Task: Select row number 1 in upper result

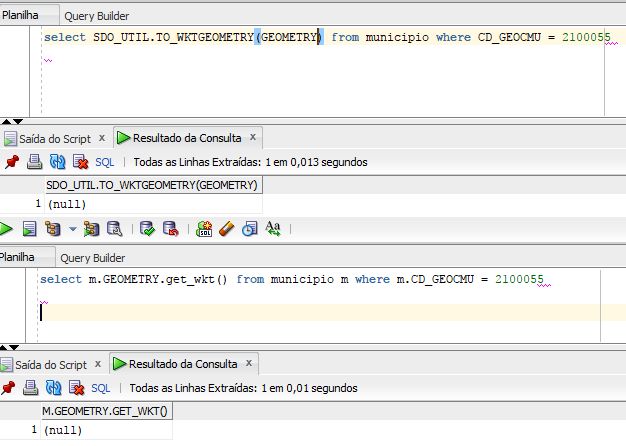Action: click(38, 204)
